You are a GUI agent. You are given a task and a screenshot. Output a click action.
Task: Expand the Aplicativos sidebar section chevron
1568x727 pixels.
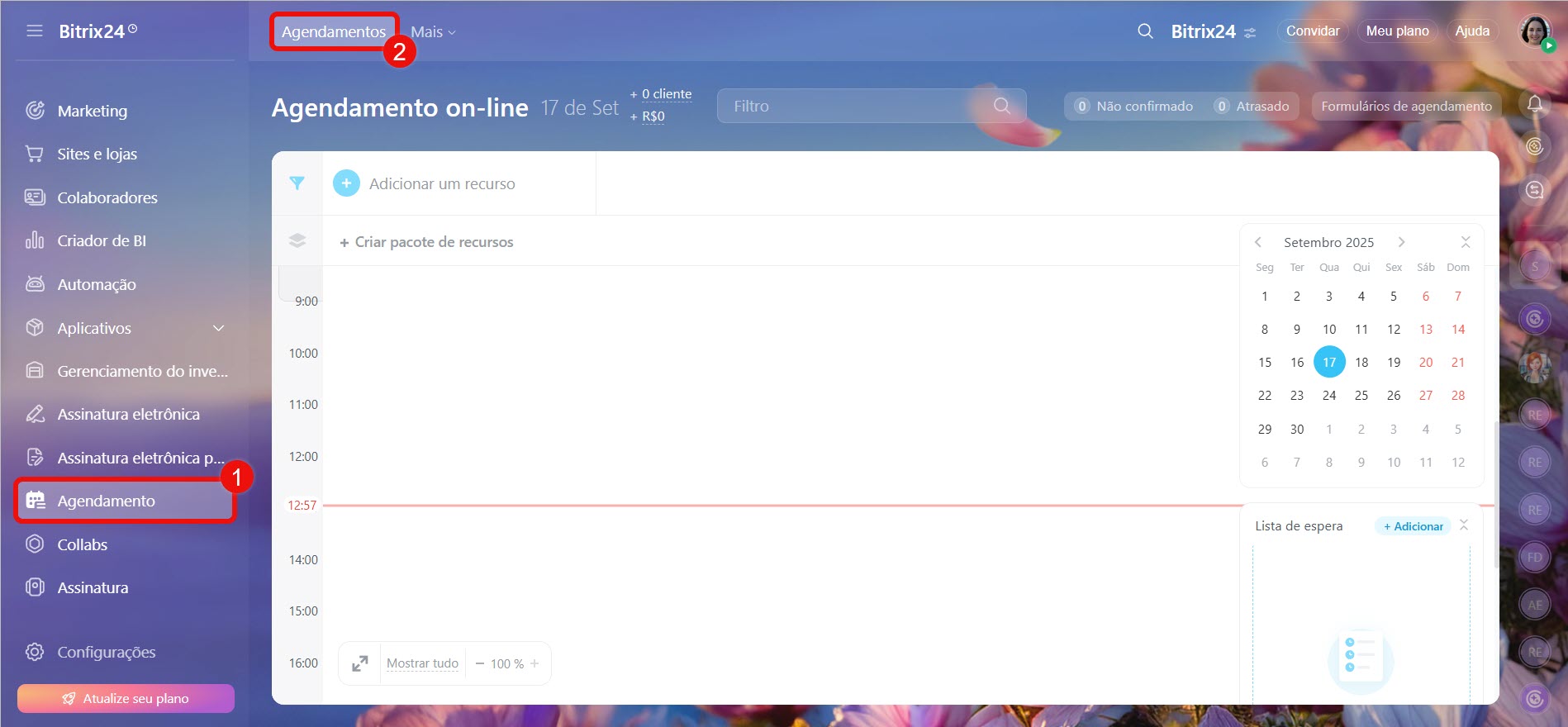219,328
